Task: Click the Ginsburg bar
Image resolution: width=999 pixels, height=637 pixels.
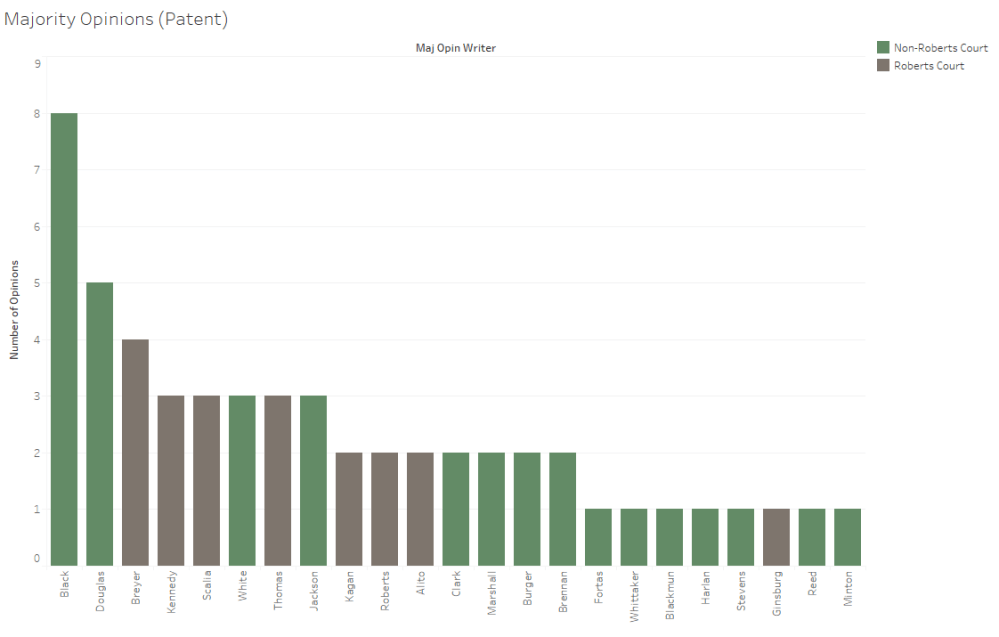Action: [776, 537]
